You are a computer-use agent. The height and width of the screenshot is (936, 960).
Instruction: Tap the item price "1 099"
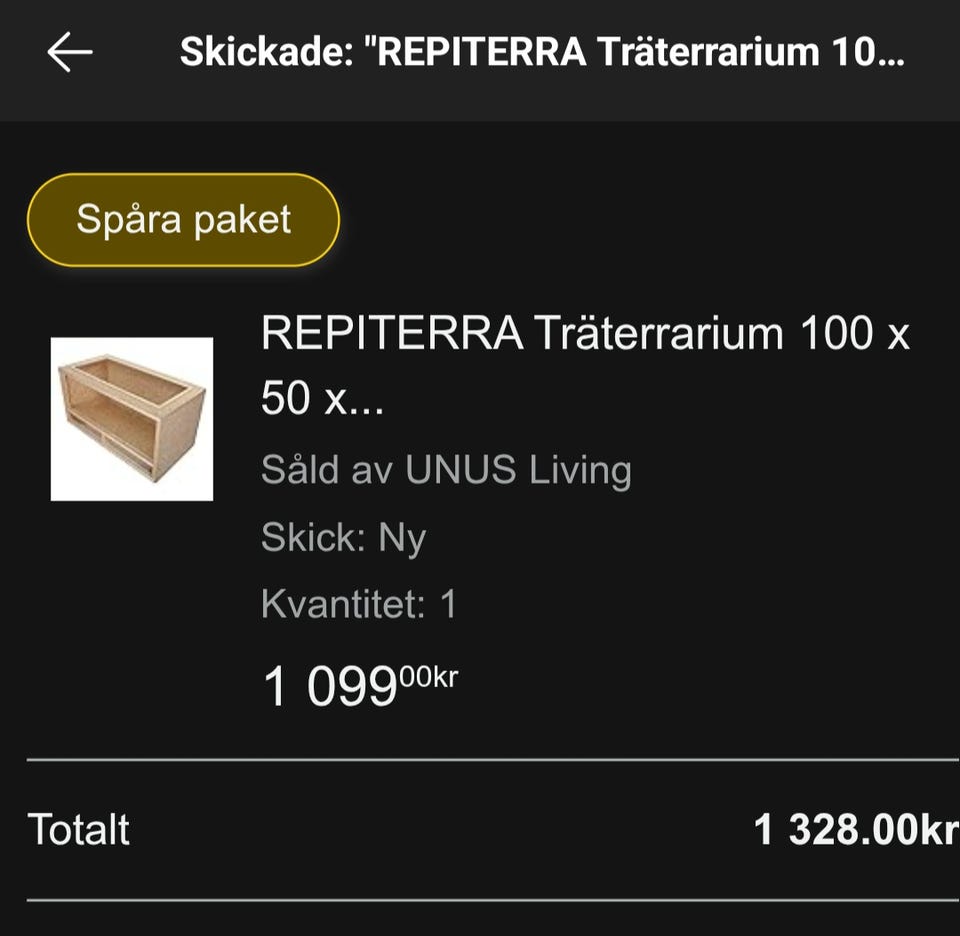coord(330,688)
